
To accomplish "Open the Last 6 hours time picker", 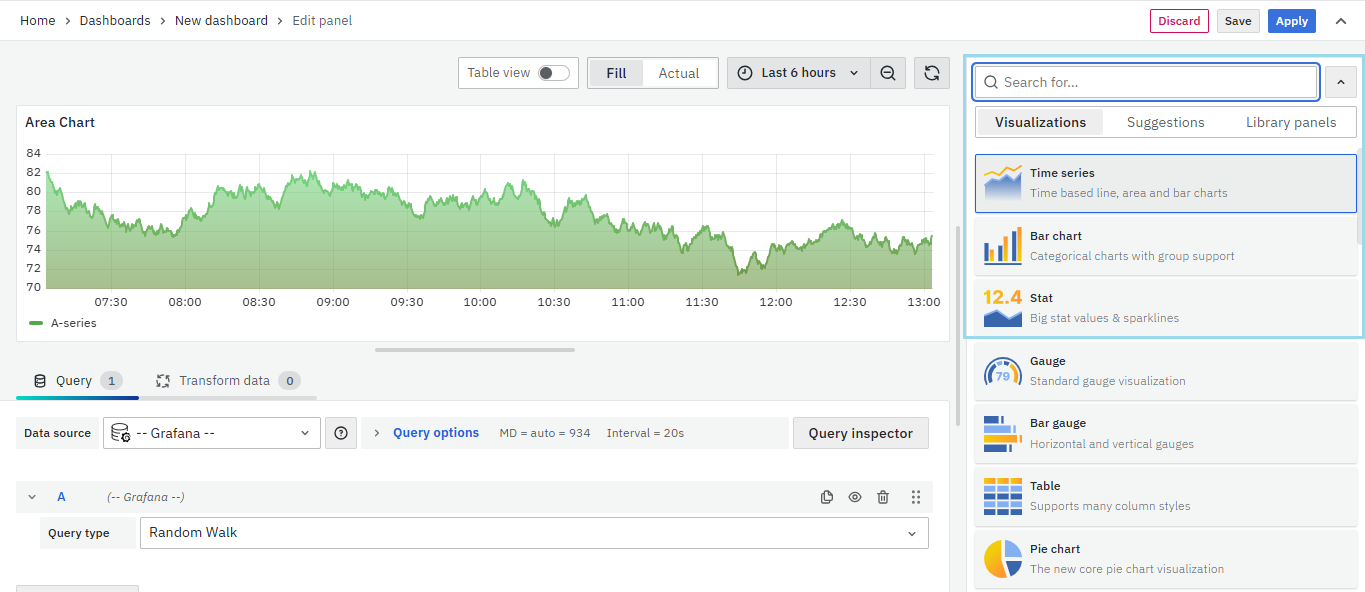I will tap(798, 73).
